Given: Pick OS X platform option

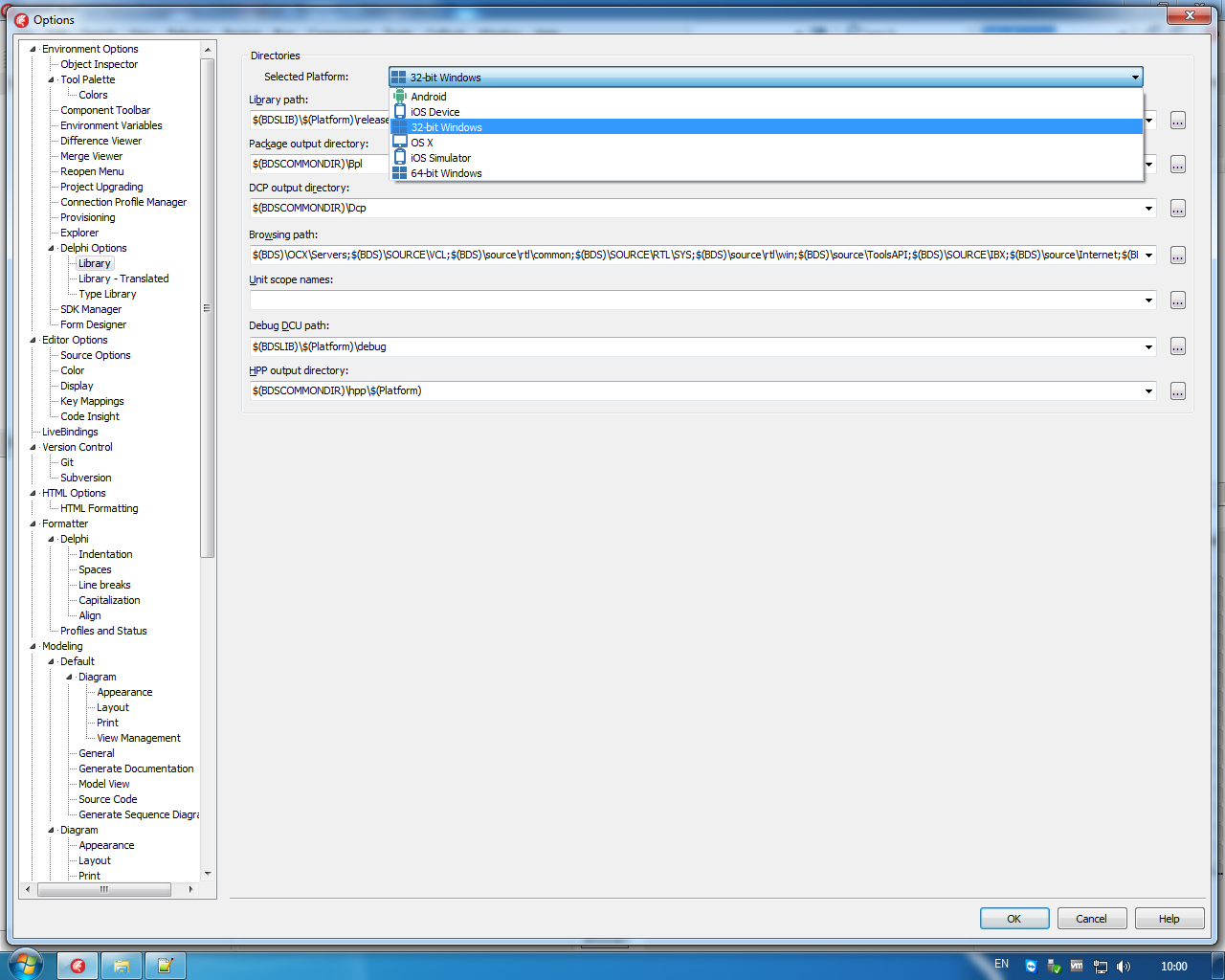Looking at the screenshot, I should 421,143.
